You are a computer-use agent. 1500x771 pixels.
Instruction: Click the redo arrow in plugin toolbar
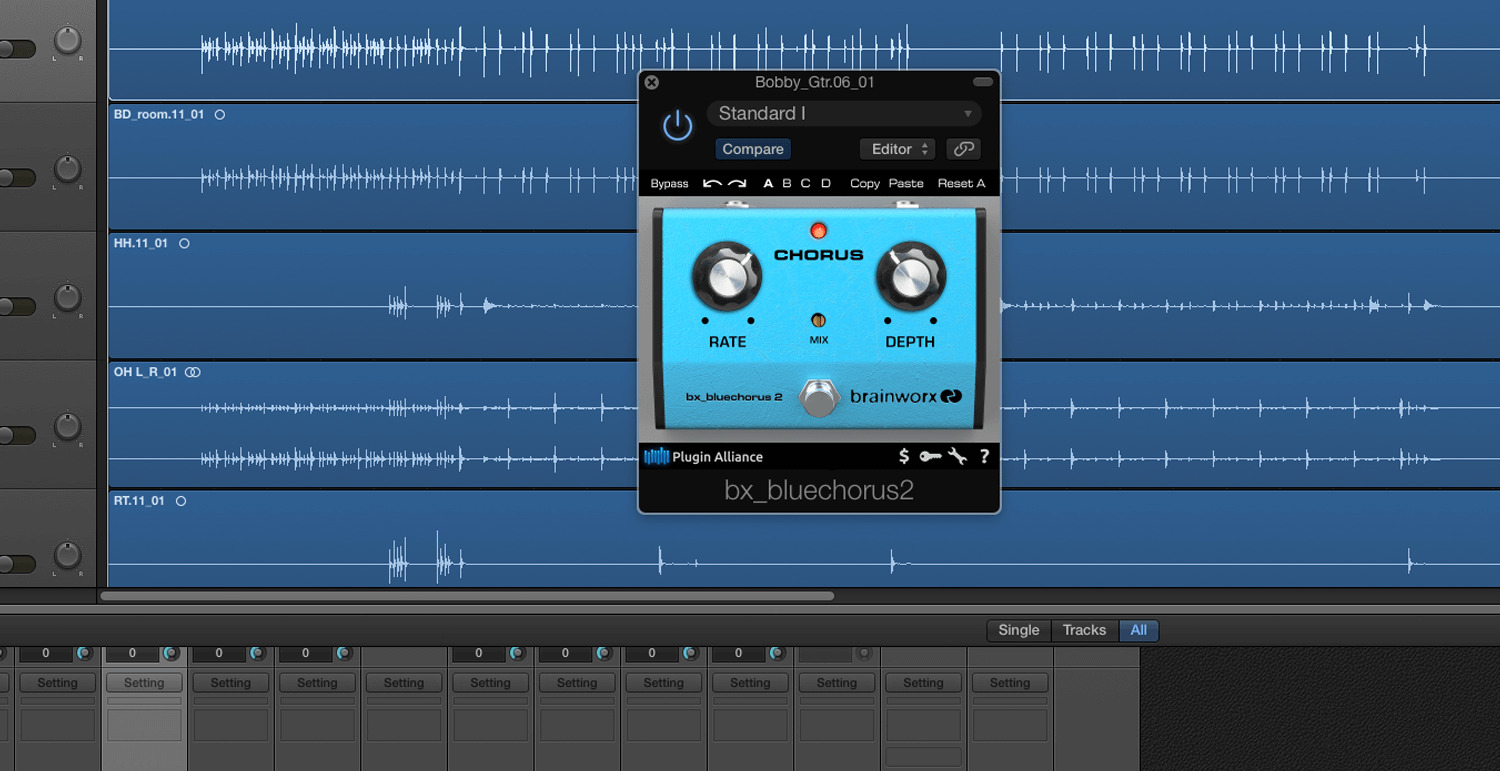(x=737, y=183)
